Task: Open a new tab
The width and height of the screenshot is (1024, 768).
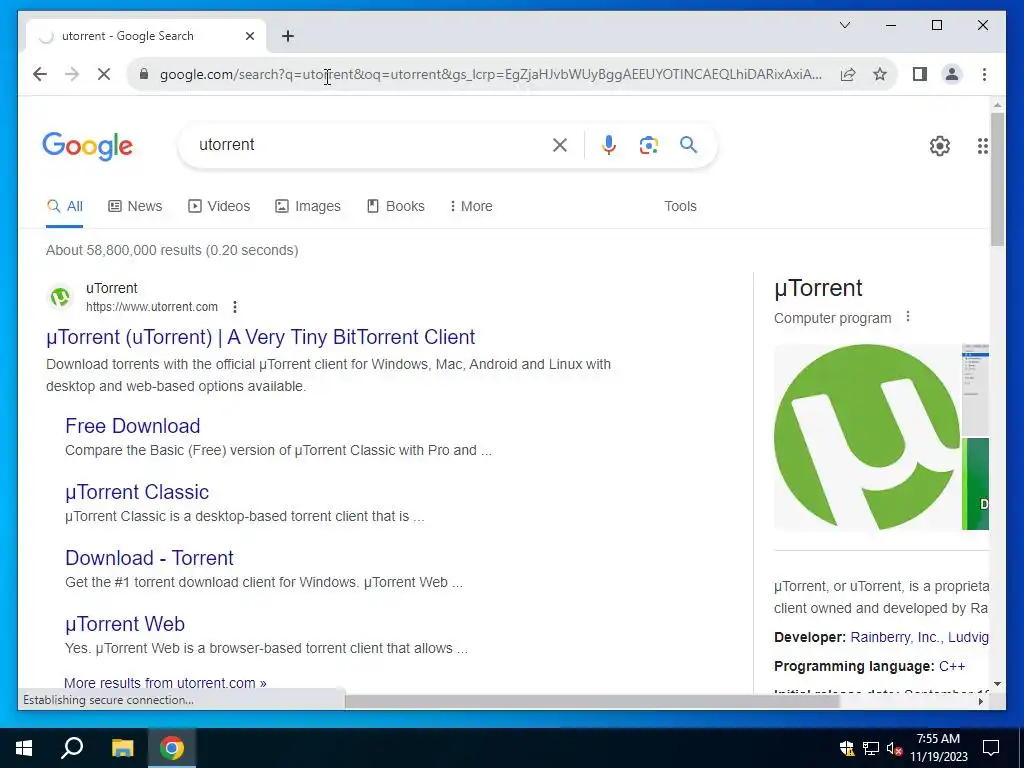Action: 288,36
